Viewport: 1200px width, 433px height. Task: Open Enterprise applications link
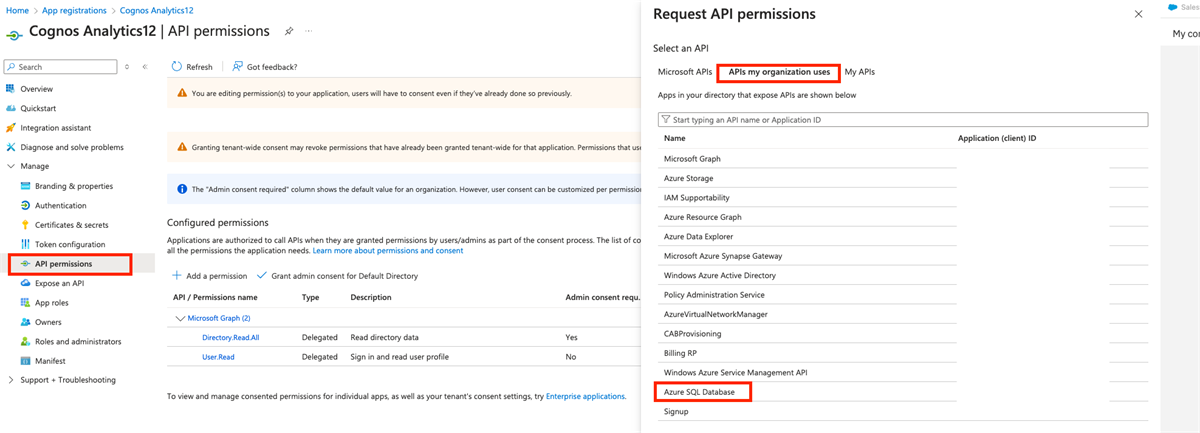coord(586,397)
